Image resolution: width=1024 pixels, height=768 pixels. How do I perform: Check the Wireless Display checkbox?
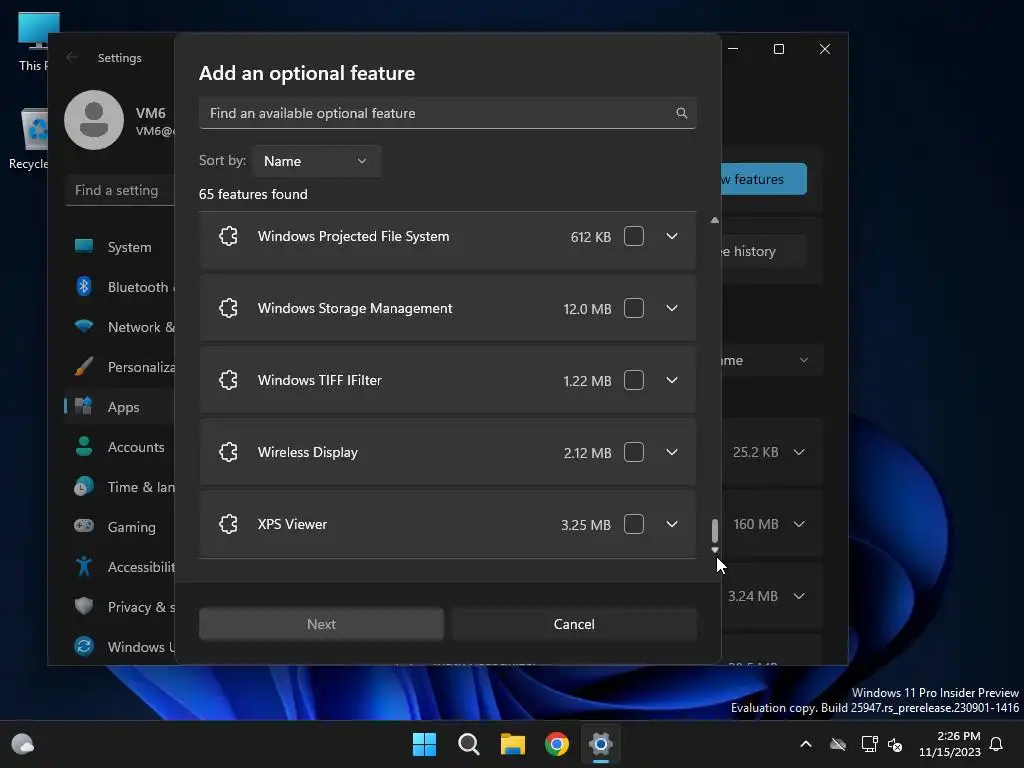(633, 452)
